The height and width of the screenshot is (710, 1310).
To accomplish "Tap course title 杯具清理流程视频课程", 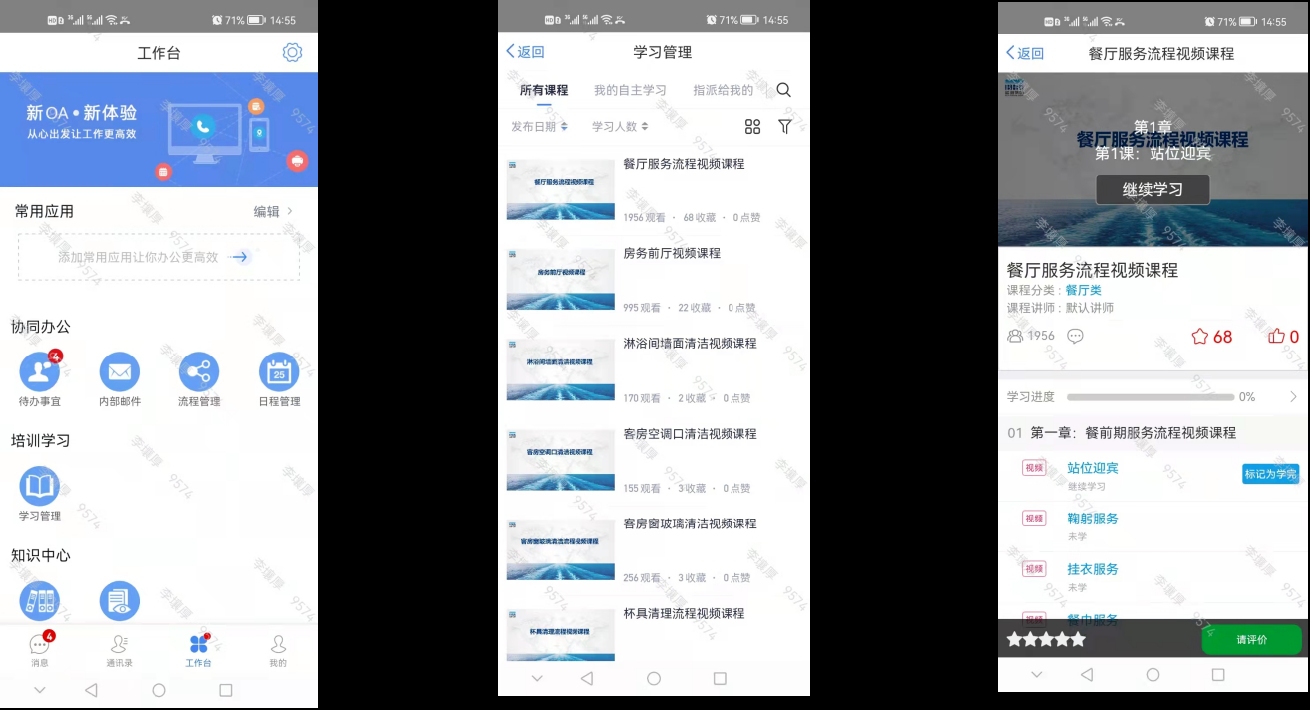I will point(684,614).
